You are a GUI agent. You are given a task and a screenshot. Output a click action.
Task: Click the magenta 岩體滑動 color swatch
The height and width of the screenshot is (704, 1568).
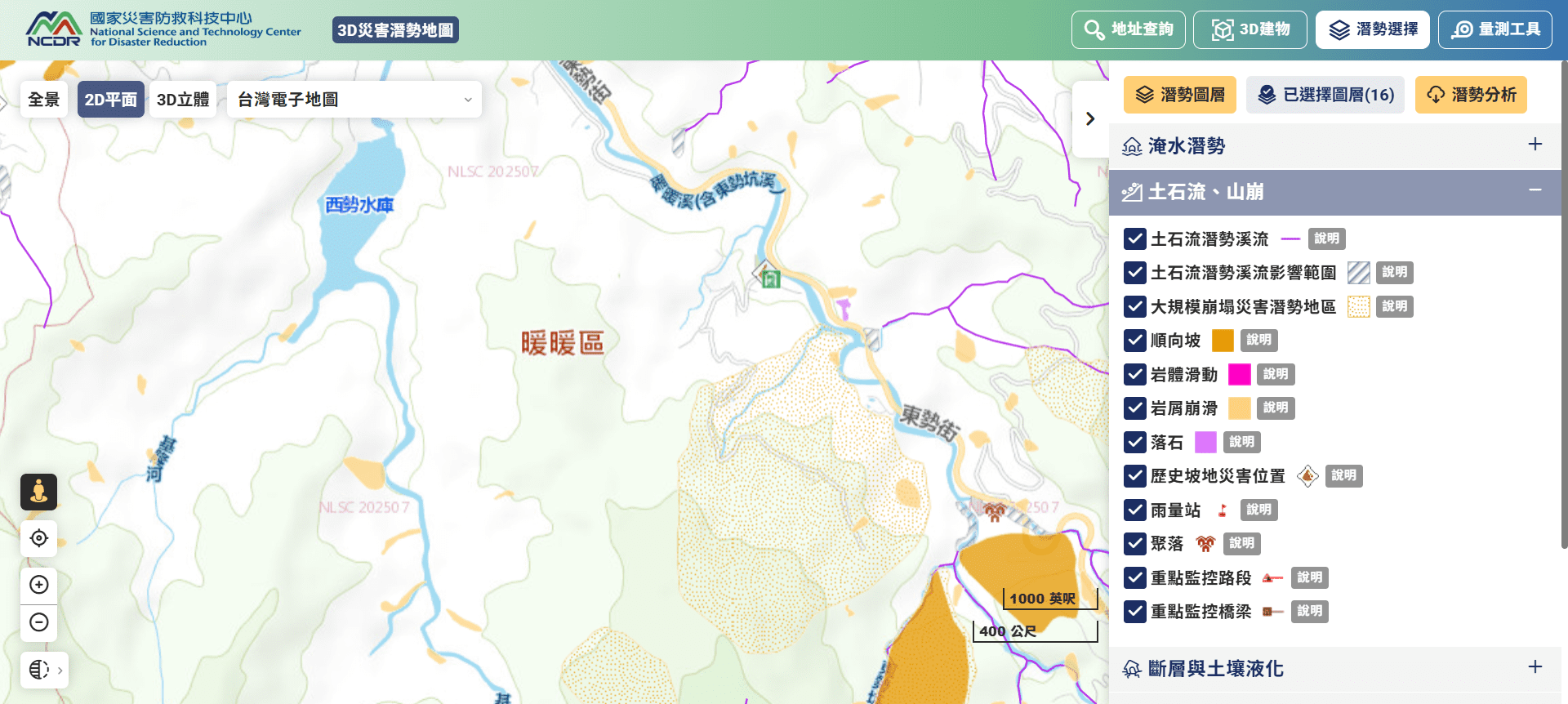coord(1239,374)
